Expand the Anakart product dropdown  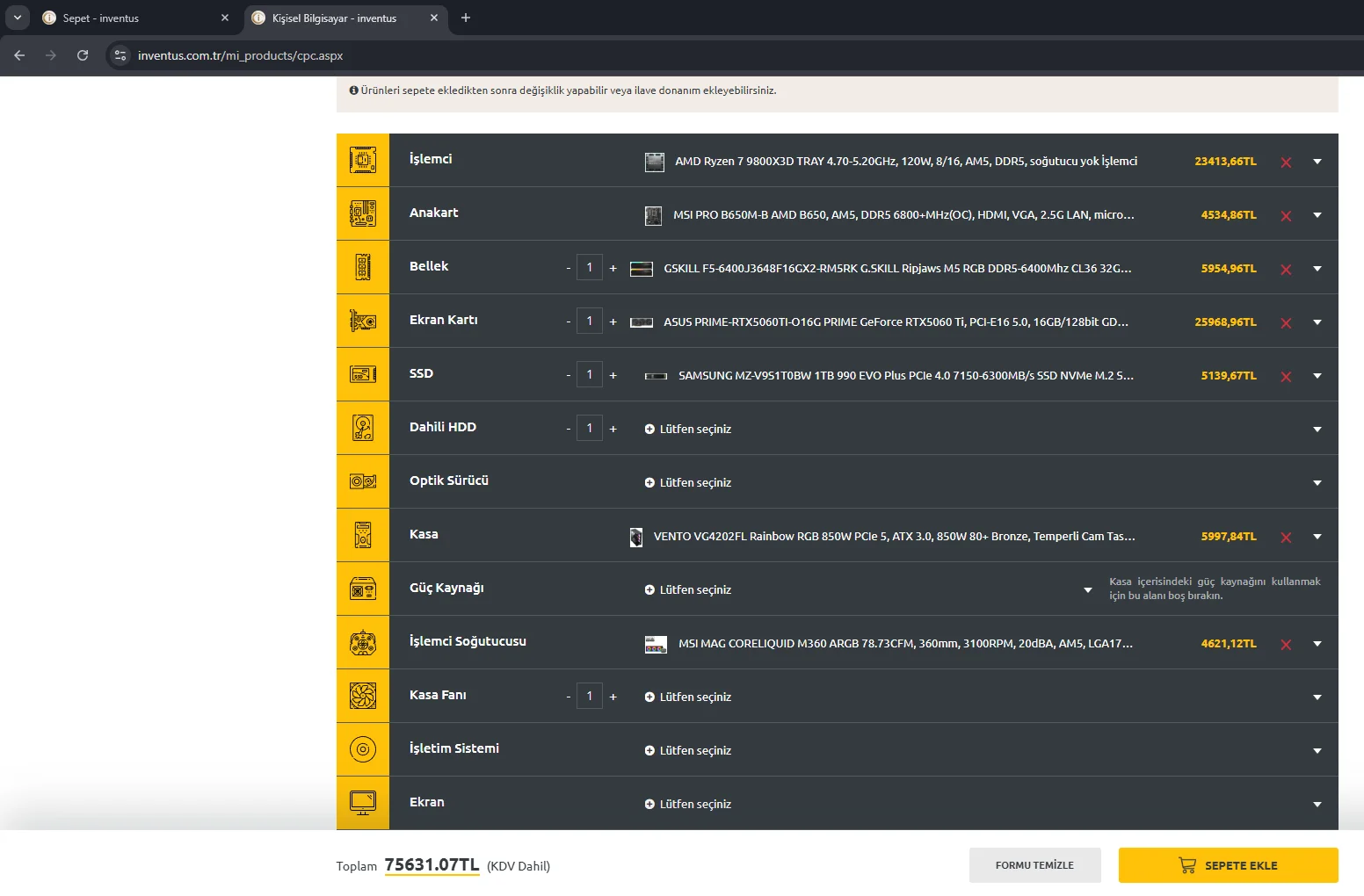pyautogui.click(x=1317, y=215)
